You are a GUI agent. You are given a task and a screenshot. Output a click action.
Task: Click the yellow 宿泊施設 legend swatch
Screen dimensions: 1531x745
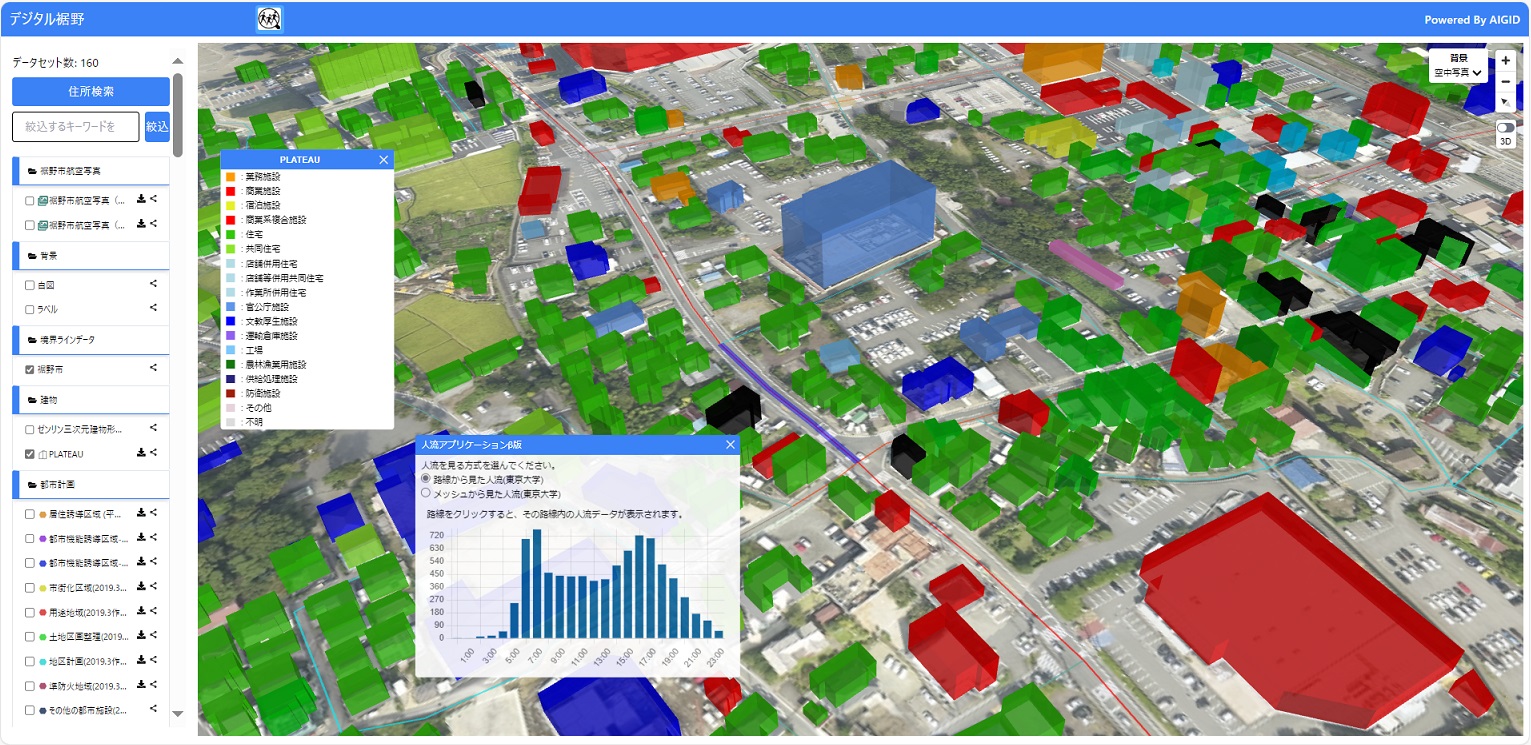tap(231, 205)
